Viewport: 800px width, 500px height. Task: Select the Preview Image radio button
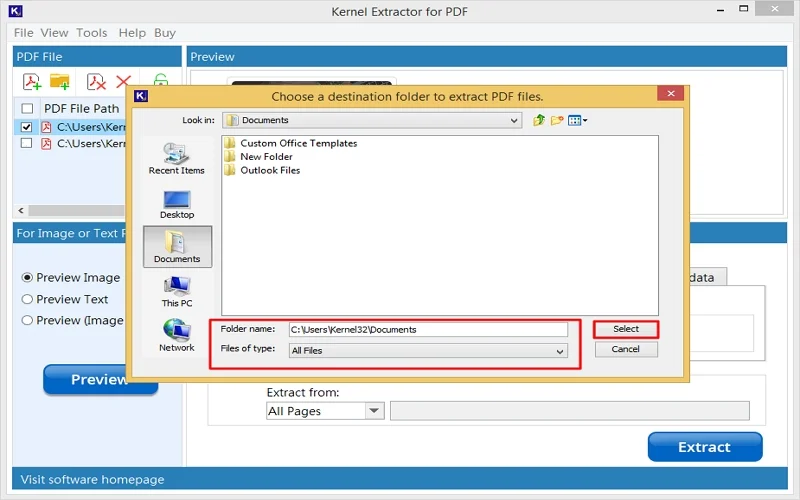click(27, 278)
